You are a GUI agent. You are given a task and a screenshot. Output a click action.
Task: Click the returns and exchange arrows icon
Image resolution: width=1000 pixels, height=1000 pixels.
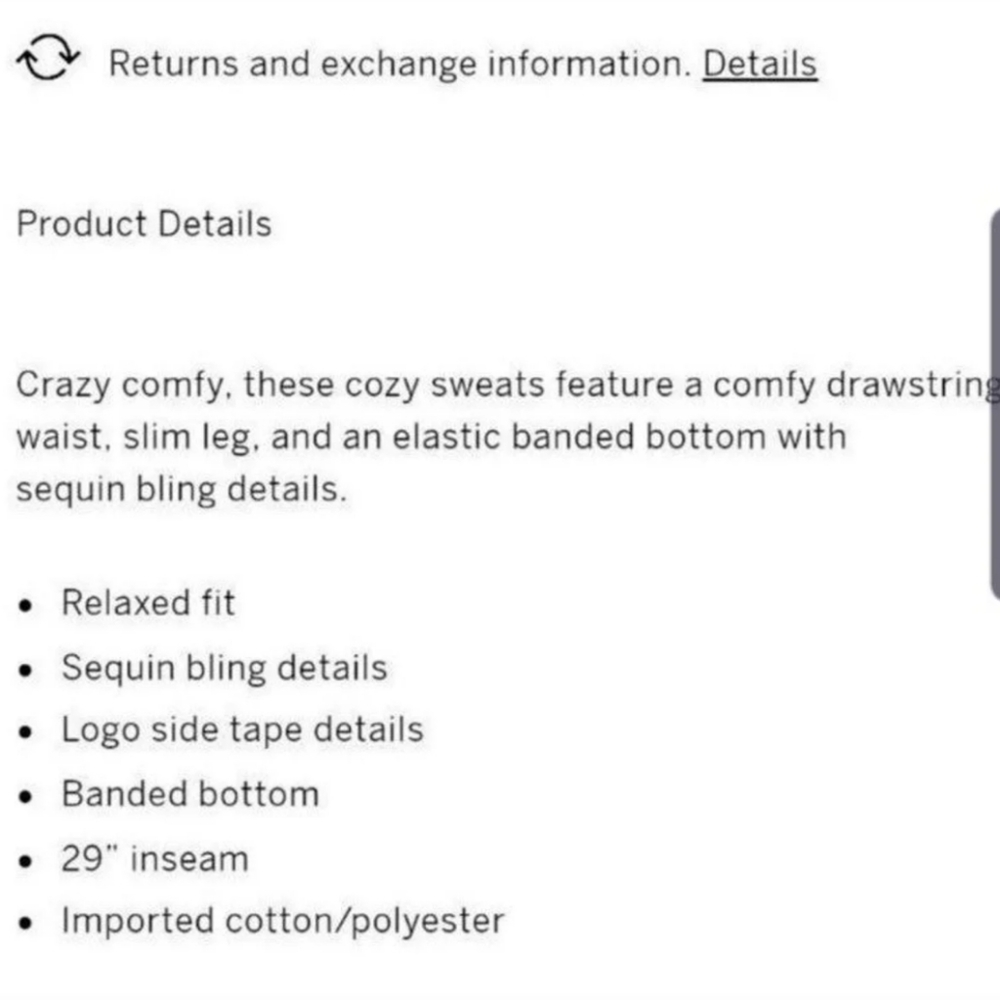click(48, 57)
